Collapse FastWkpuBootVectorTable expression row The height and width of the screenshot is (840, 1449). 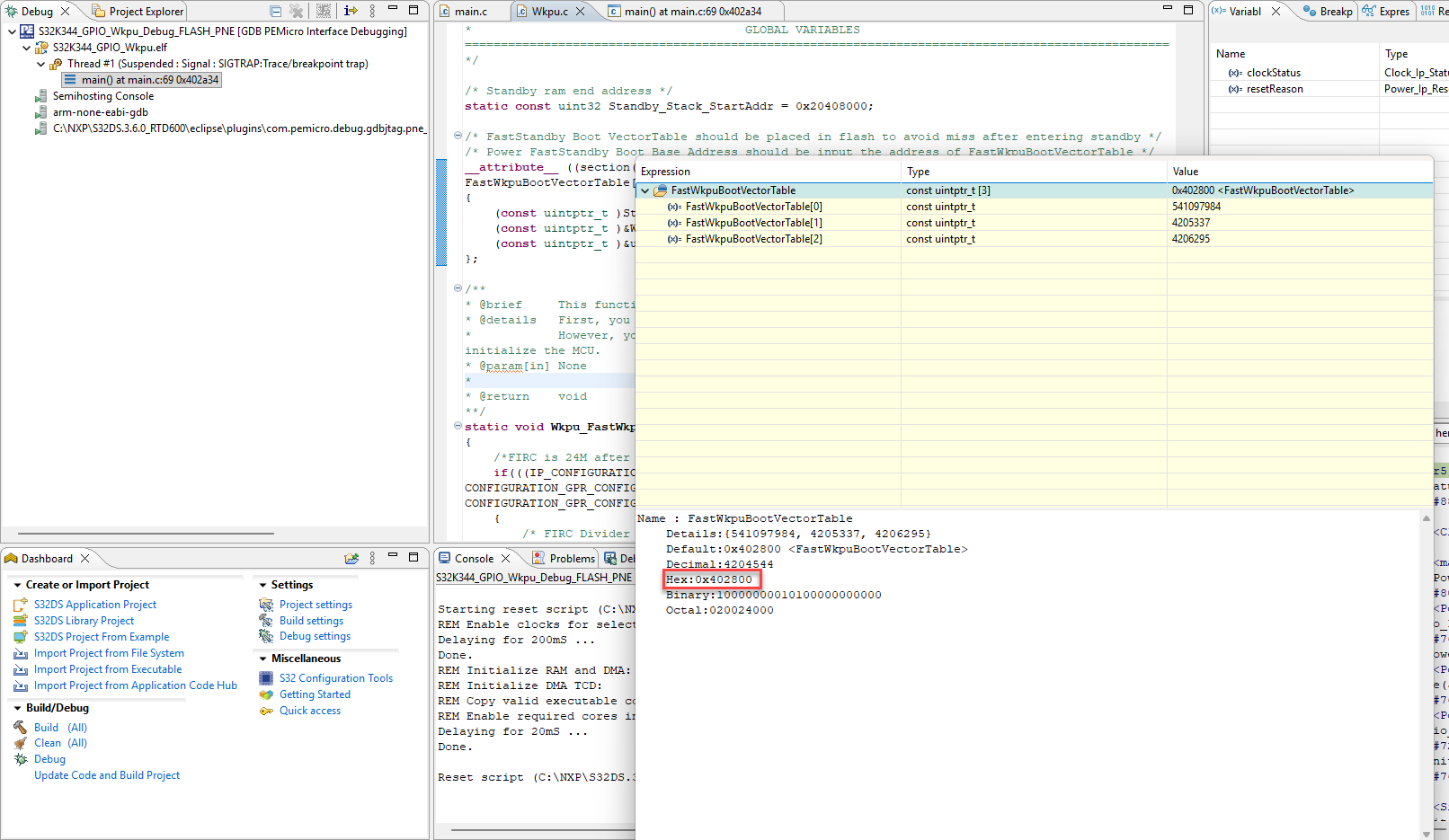tap(644, 190)
